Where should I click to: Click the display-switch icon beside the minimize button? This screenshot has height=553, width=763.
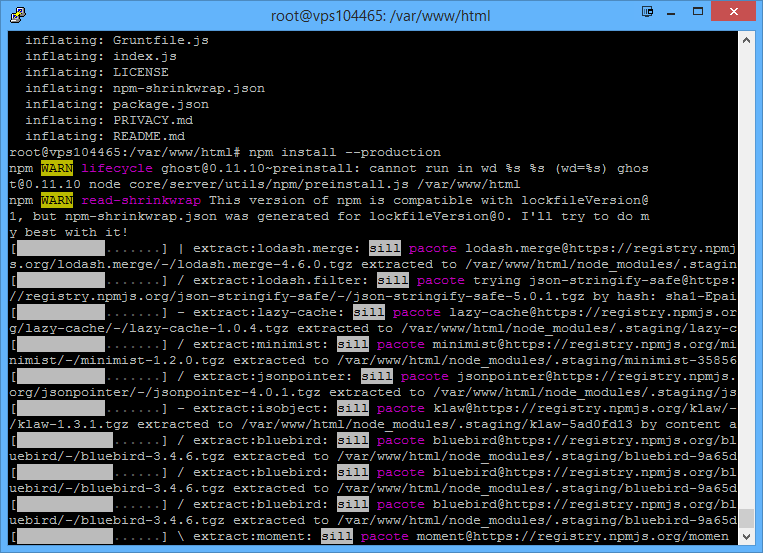[651, 14]
